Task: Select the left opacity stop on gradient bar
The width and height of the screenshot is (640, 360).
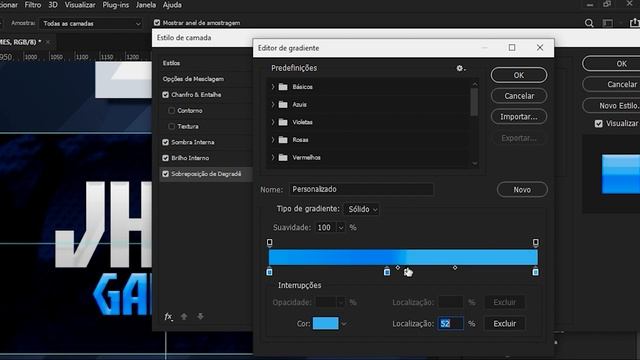Action: coord(269,243)
